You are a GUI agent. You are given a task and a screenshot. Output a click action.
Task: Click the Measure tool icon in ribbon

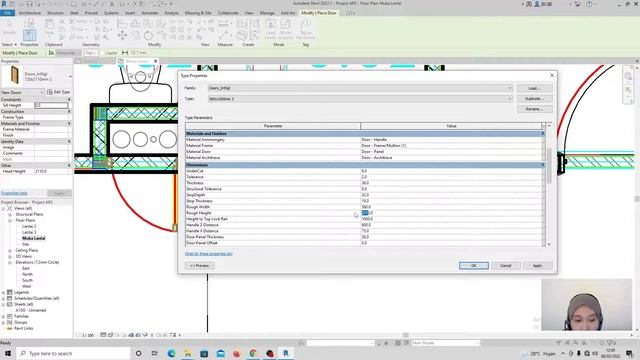(223, 36)
